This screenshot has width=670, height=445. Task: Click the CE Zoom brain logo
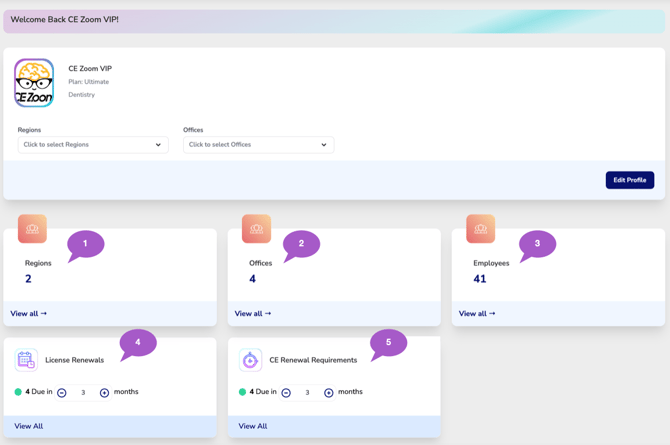(34, 83)
